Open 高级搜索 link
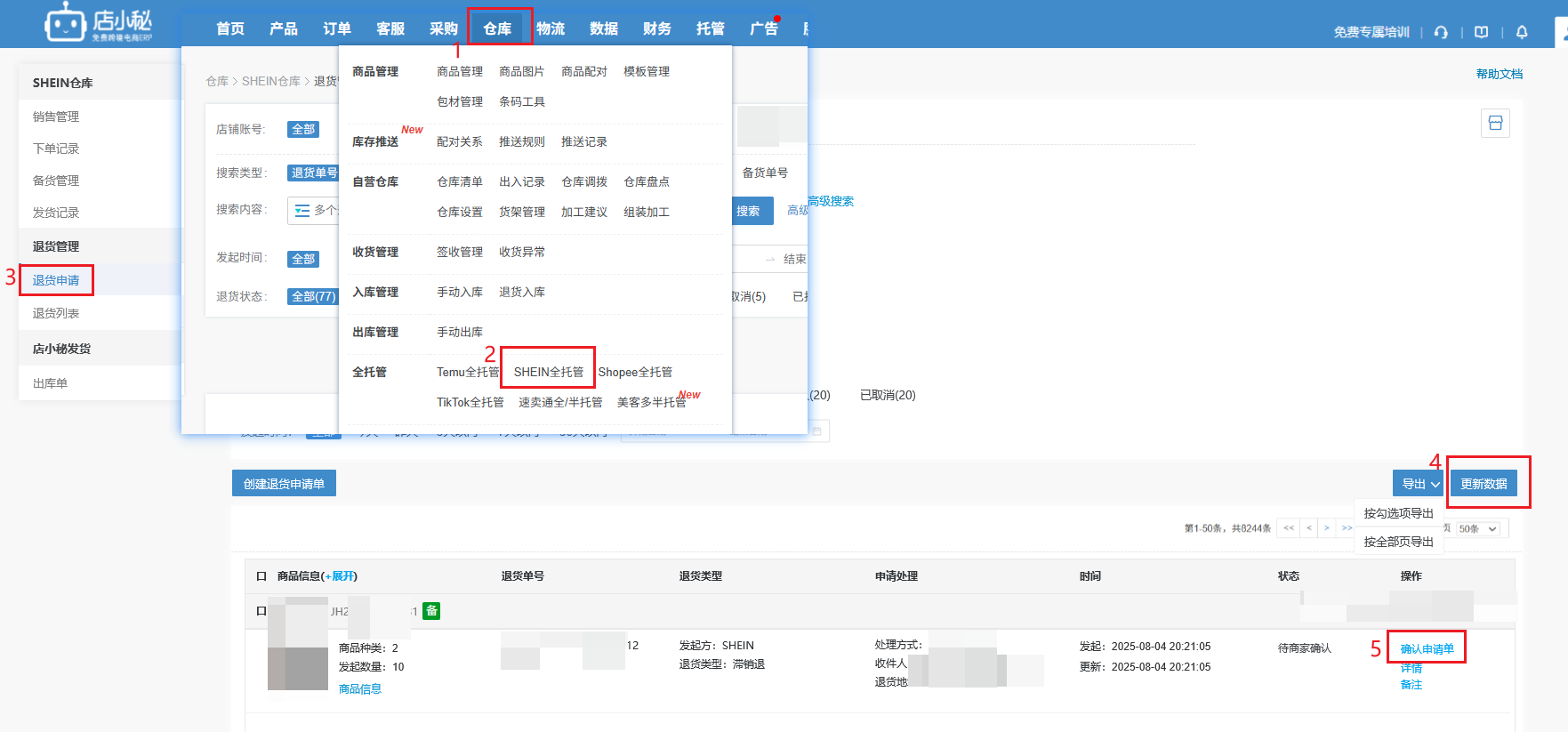1568x732 pixels. 831,201
